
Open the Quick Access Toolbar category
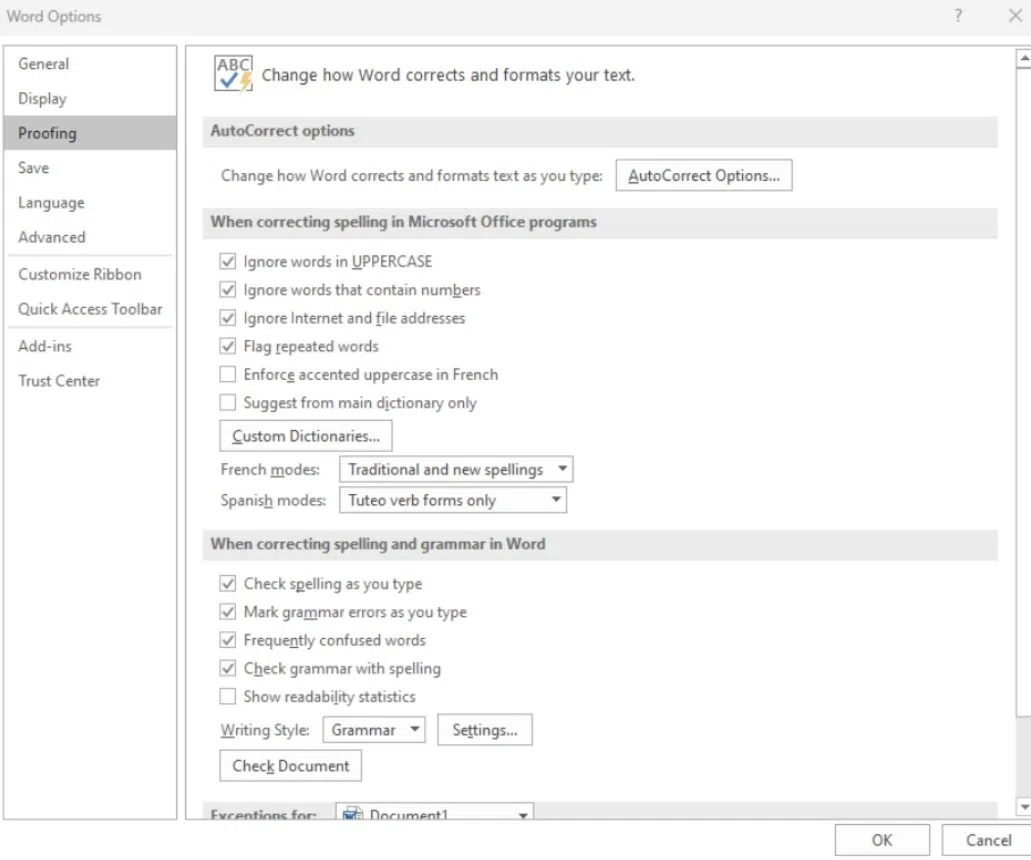[x=90, y=309]
